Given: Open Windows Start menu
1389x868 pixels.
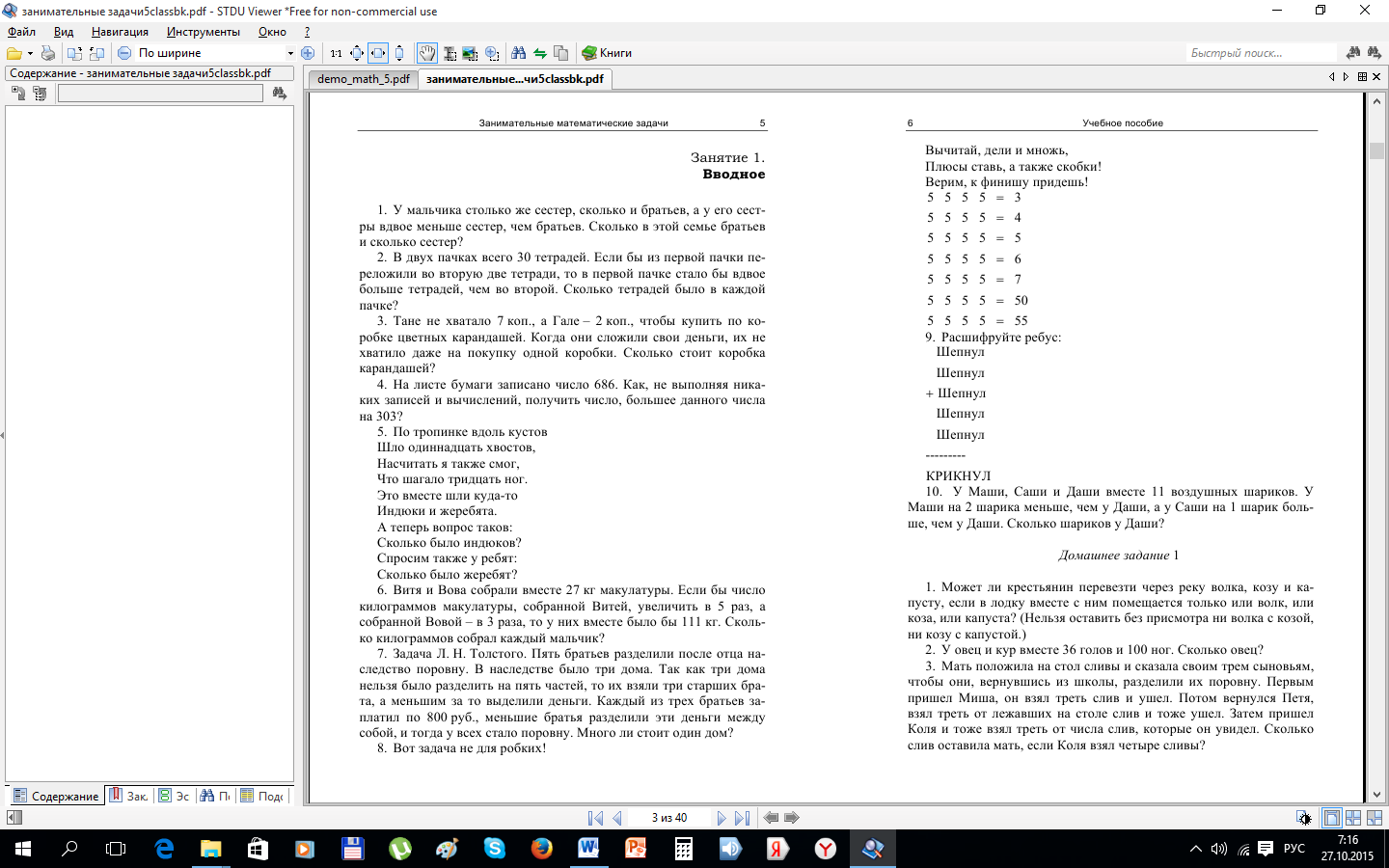Looking at the screenshot, I should [23, 849].
